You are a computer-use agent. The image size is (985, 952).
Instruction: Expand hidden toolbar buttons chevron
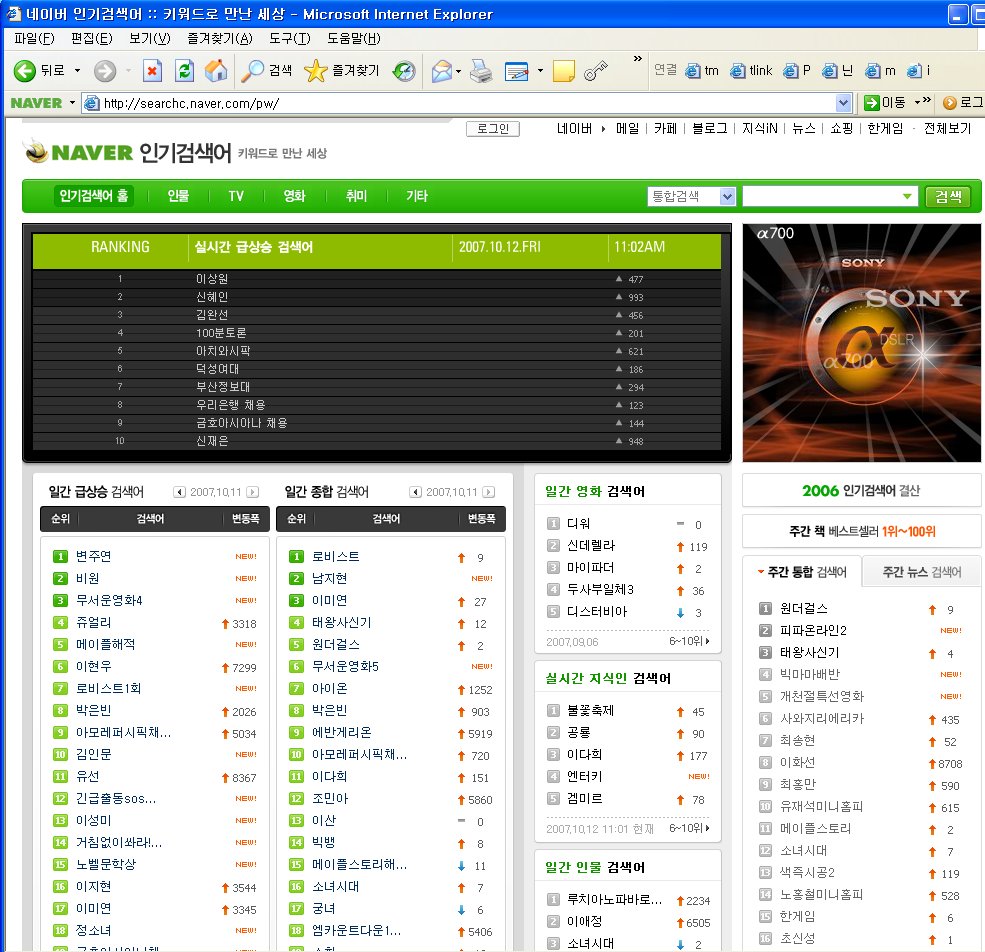pyautogui.click(x=638, y=58)
